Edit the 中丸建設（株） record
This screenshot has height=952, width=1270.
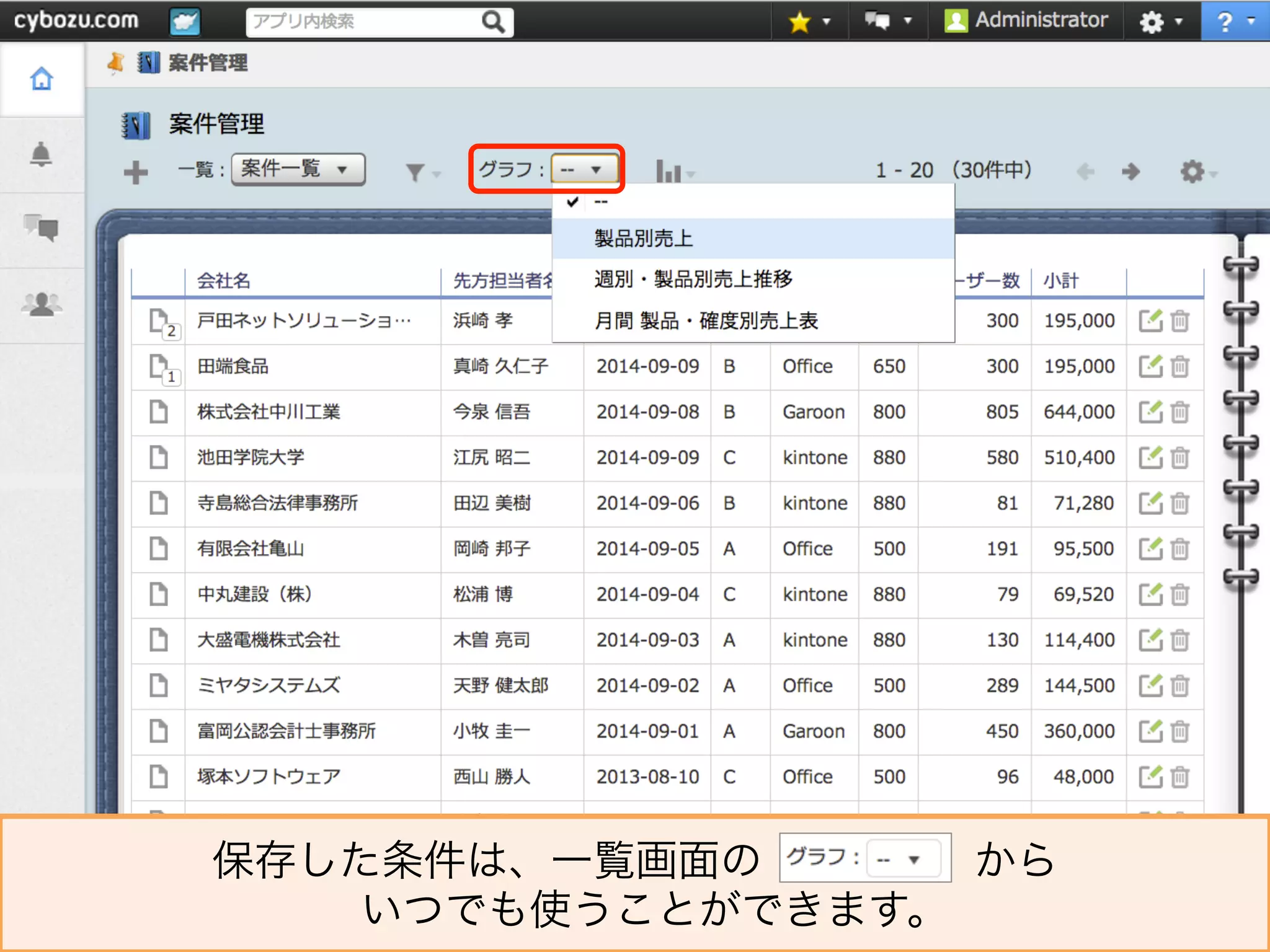(1150, 594)
